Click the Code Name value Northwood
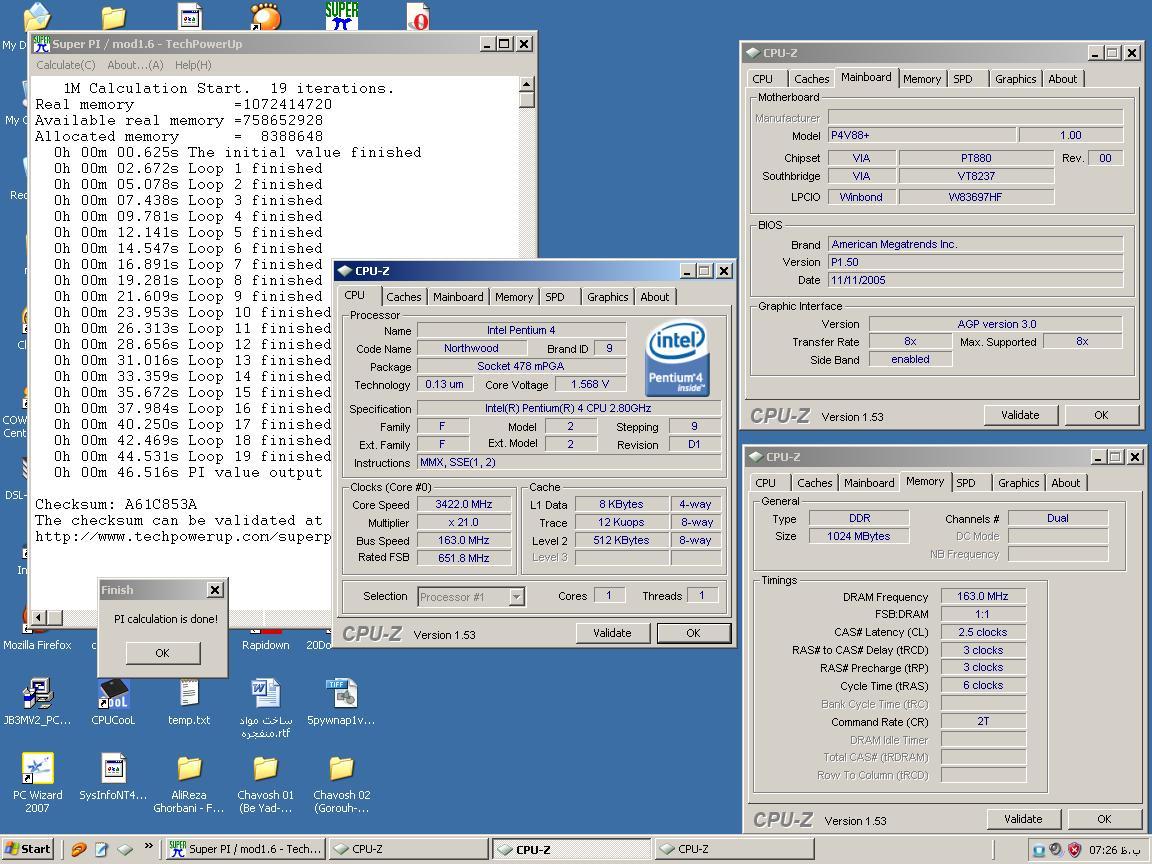Screen dimensions: 1152x864 click(x=471, y=348)
